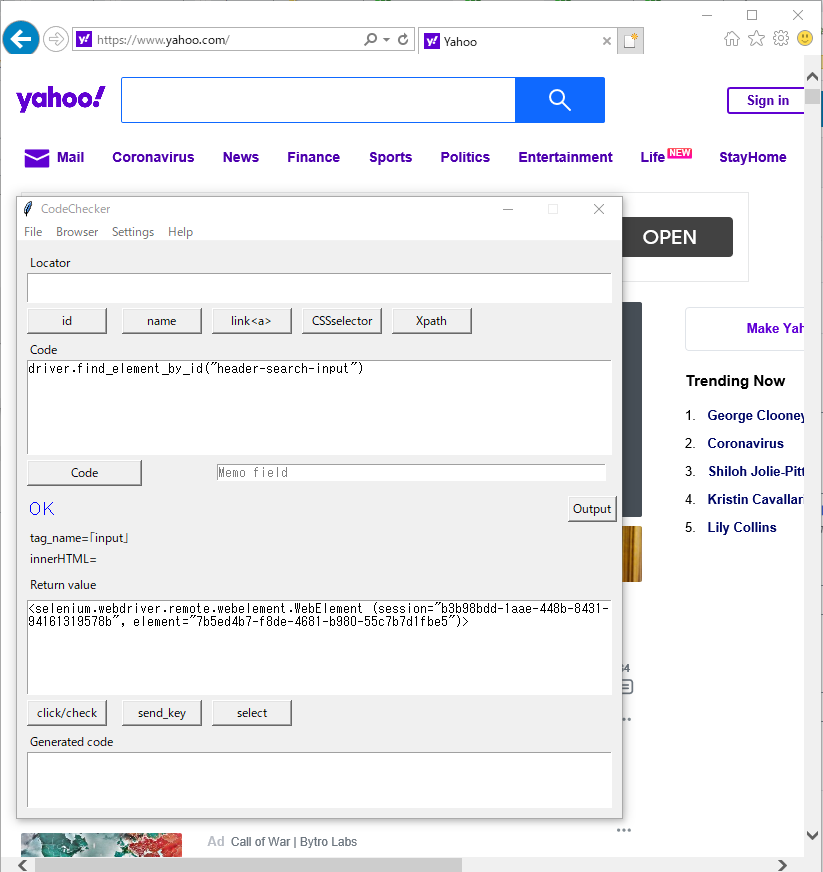Screen dimensions: 823x872
Task: Click the CodeChecker feather icon
Action: tap(28, 209)
